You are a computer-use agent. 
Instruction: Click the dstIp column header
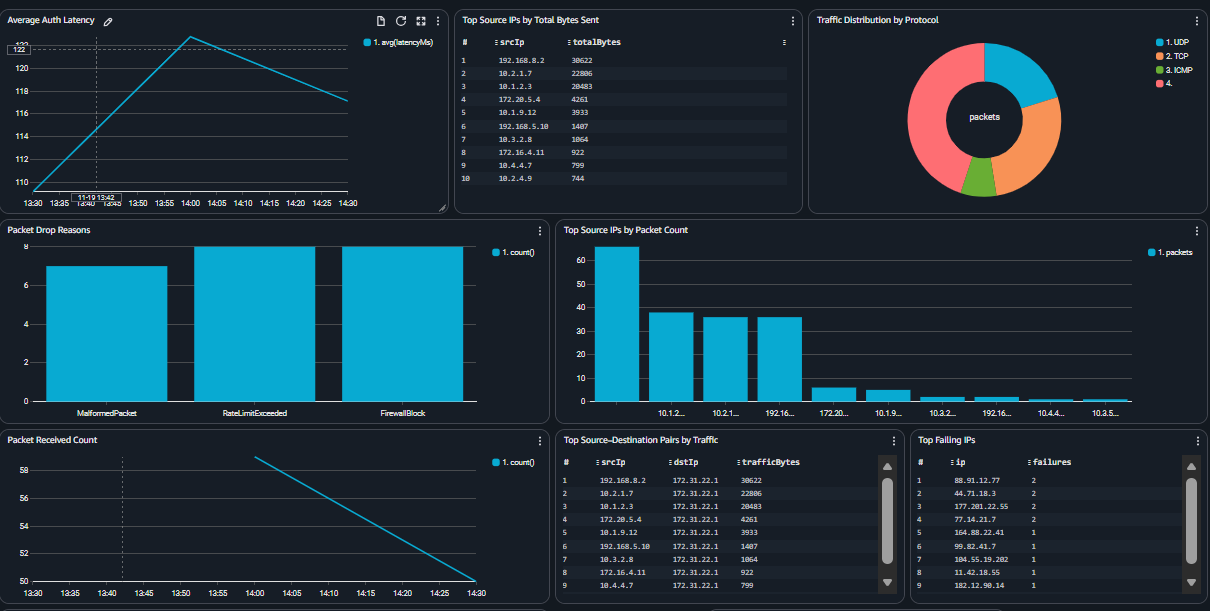coord(688,462)
